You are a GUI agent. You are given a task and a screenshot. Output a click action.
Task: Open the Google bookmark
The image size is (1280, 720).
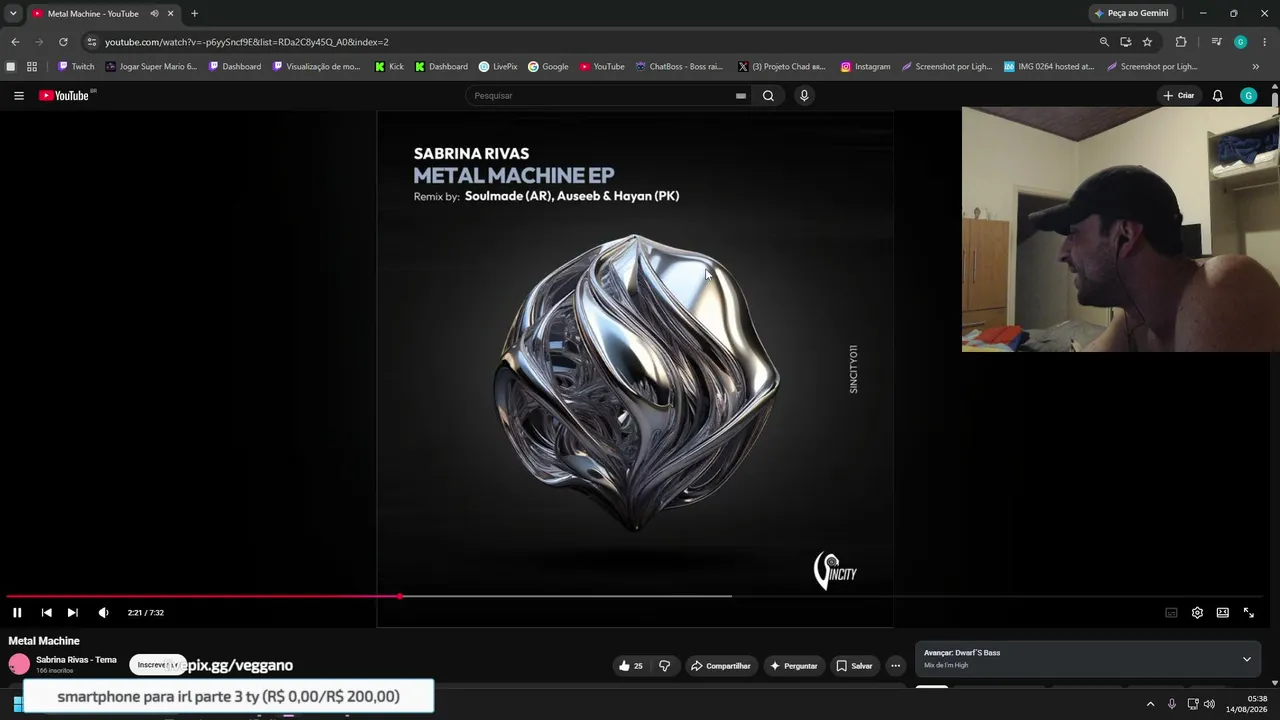(548, 67)
